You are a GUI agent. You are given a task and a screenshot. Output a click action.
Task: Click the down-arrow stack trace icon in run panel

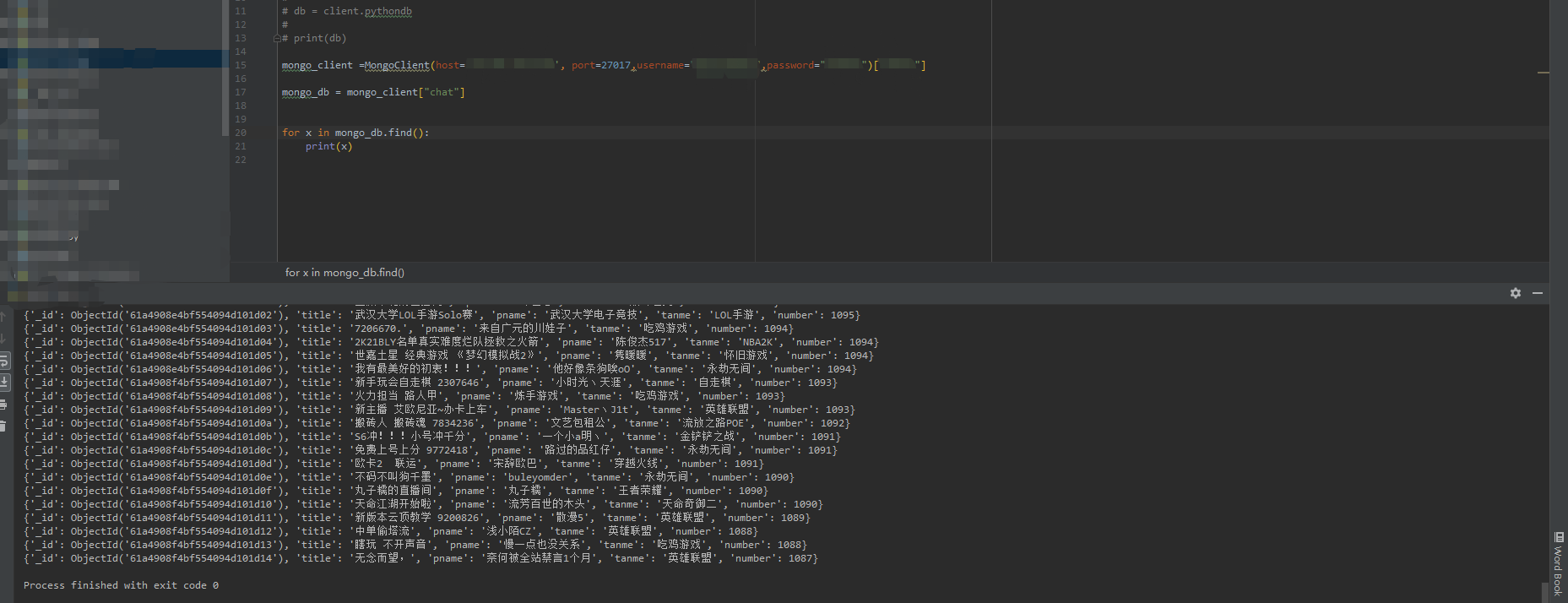pos(3,338)
